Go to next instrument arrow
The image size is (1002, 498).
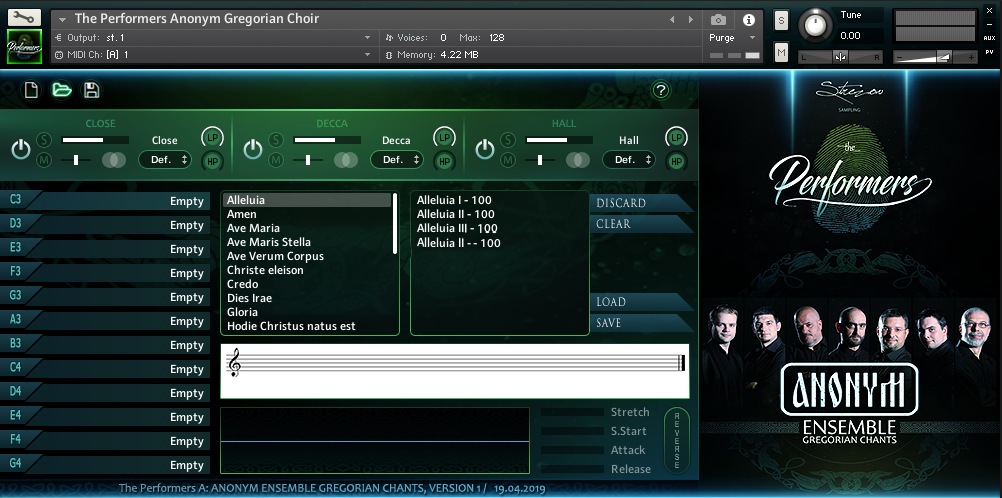pyautogui.click(x=691, y=20)
